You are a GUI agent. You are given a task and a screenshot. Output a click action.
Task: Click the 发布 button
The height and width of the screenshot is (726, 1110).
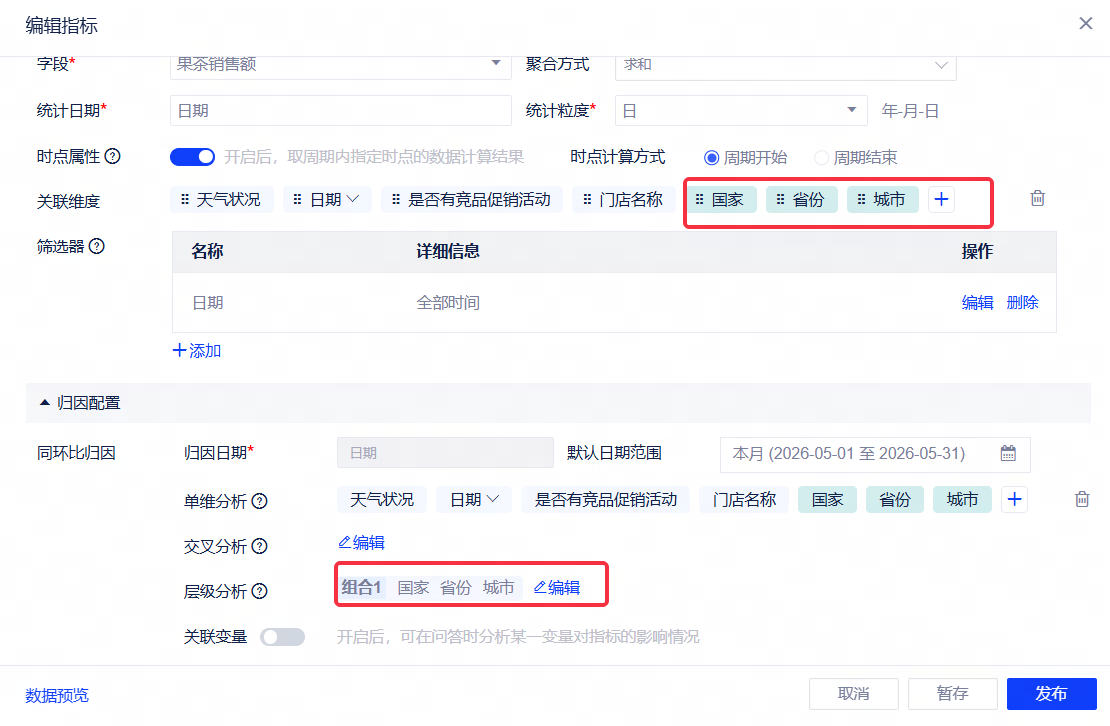1051,693
